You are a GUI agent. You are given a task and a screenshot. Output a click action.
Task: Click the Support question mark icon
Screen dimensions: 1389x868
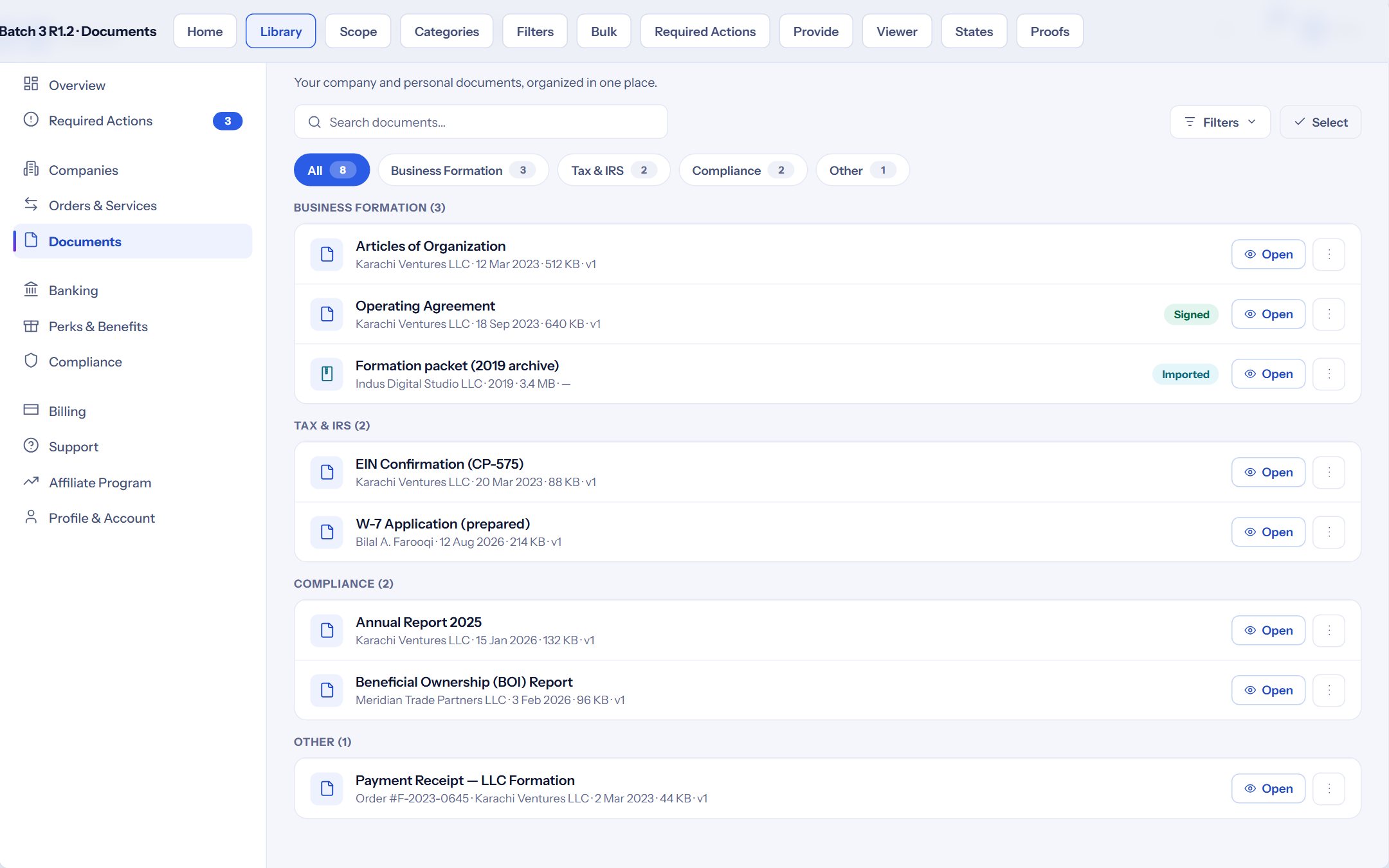pos(31,446)
